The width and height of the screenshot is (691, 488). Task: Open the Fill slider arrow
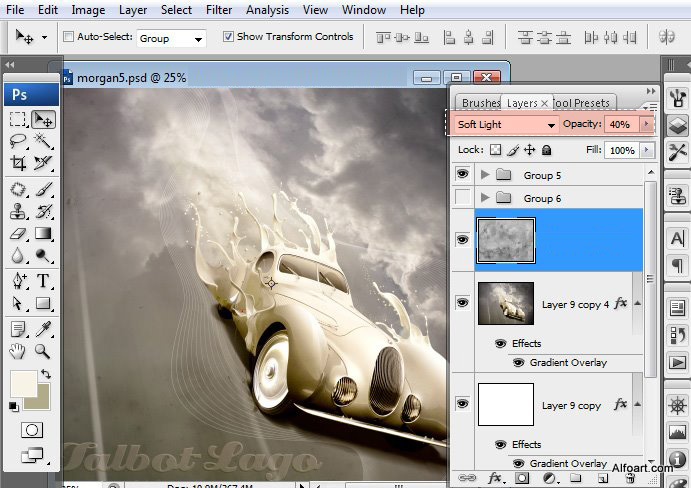pos(646,150)
